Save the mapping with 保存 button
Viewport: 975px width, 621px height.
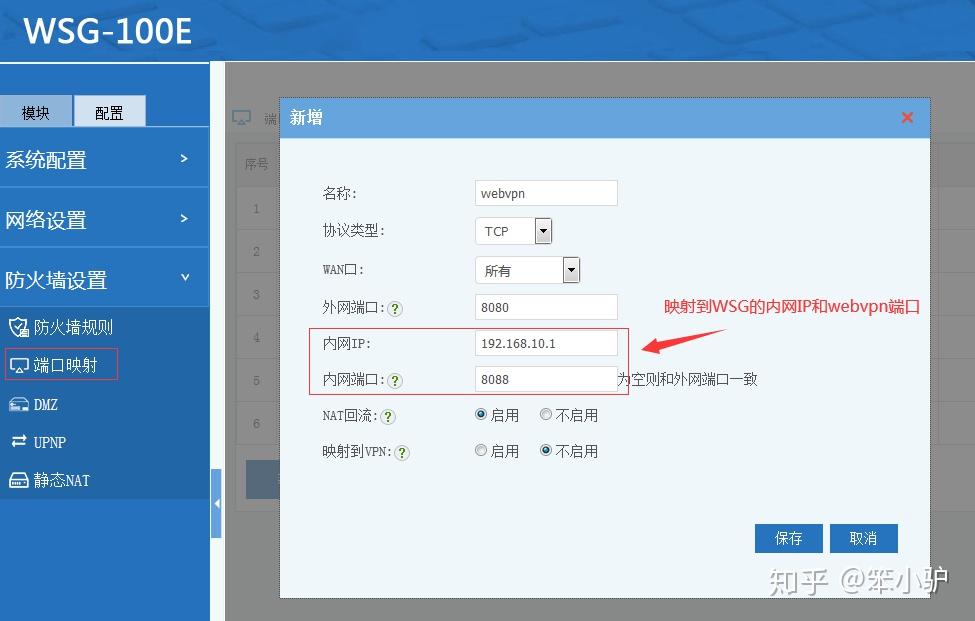[x=788, y=538]
